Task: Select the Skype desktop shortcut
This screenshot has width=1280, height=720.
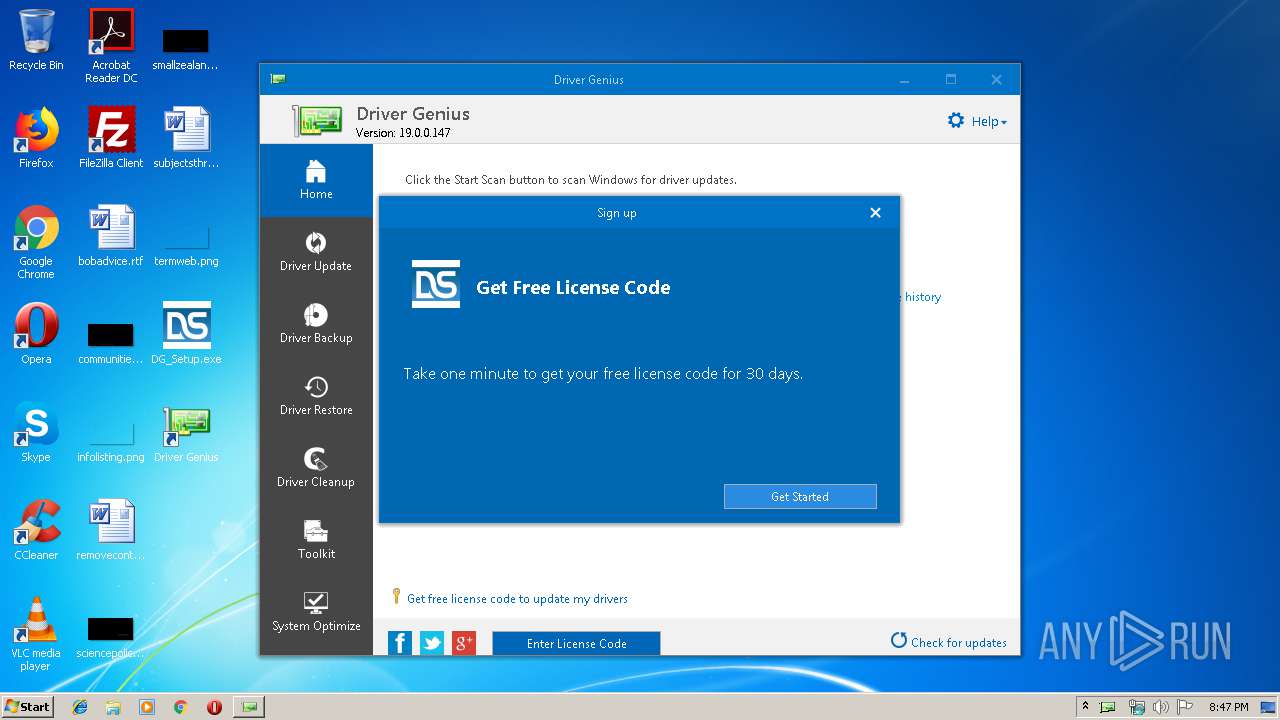Action: click(x=36, y=432)
